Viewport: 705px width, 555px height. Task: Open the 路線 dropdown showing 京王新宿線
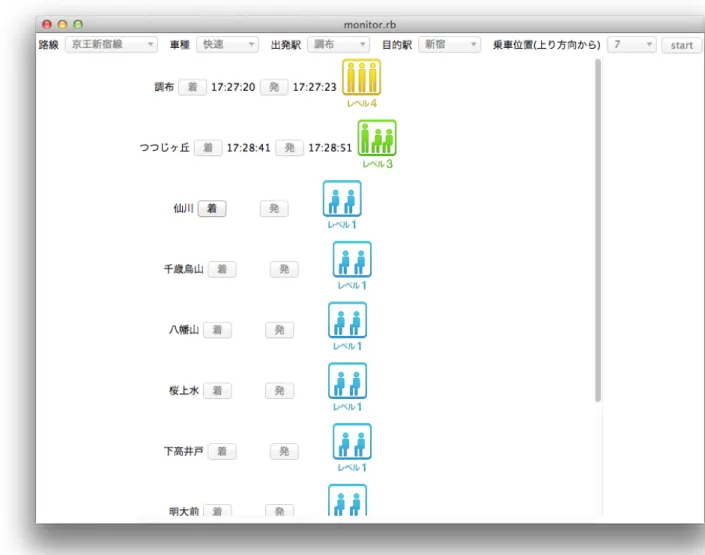[x=111, y=45]
